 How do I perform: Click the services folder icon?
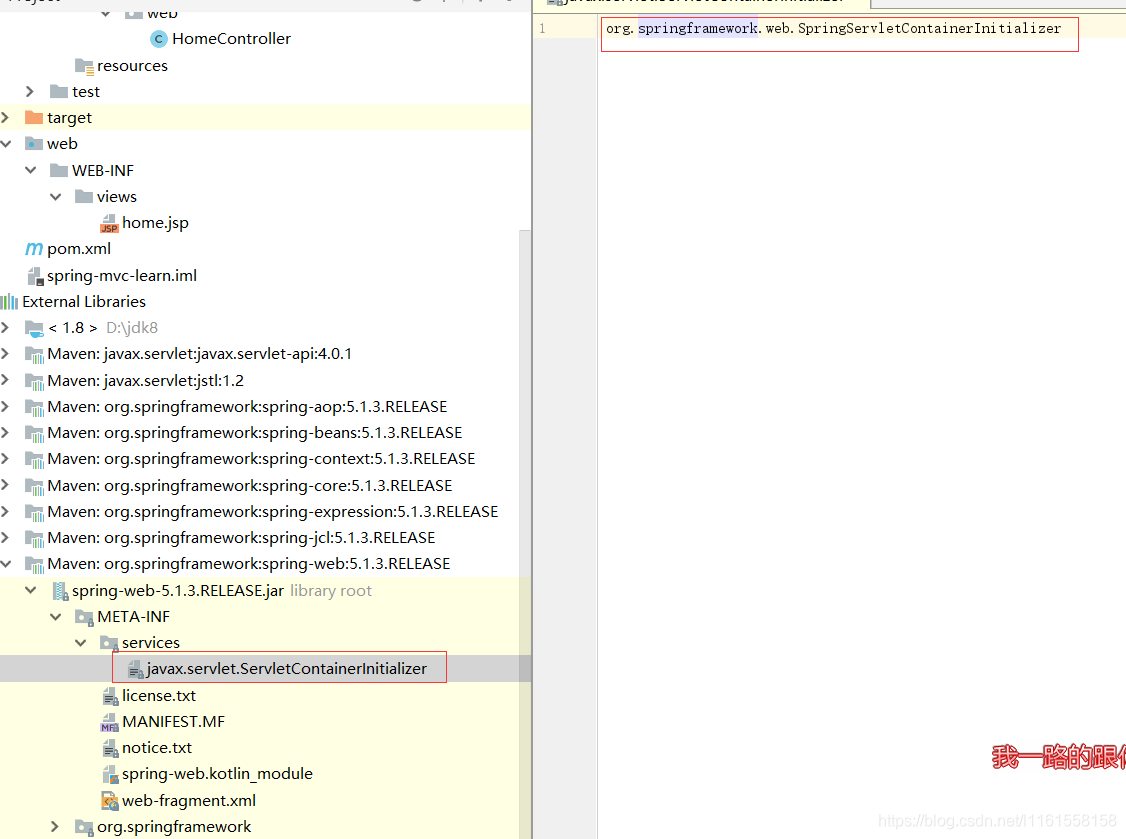[109, 643]
